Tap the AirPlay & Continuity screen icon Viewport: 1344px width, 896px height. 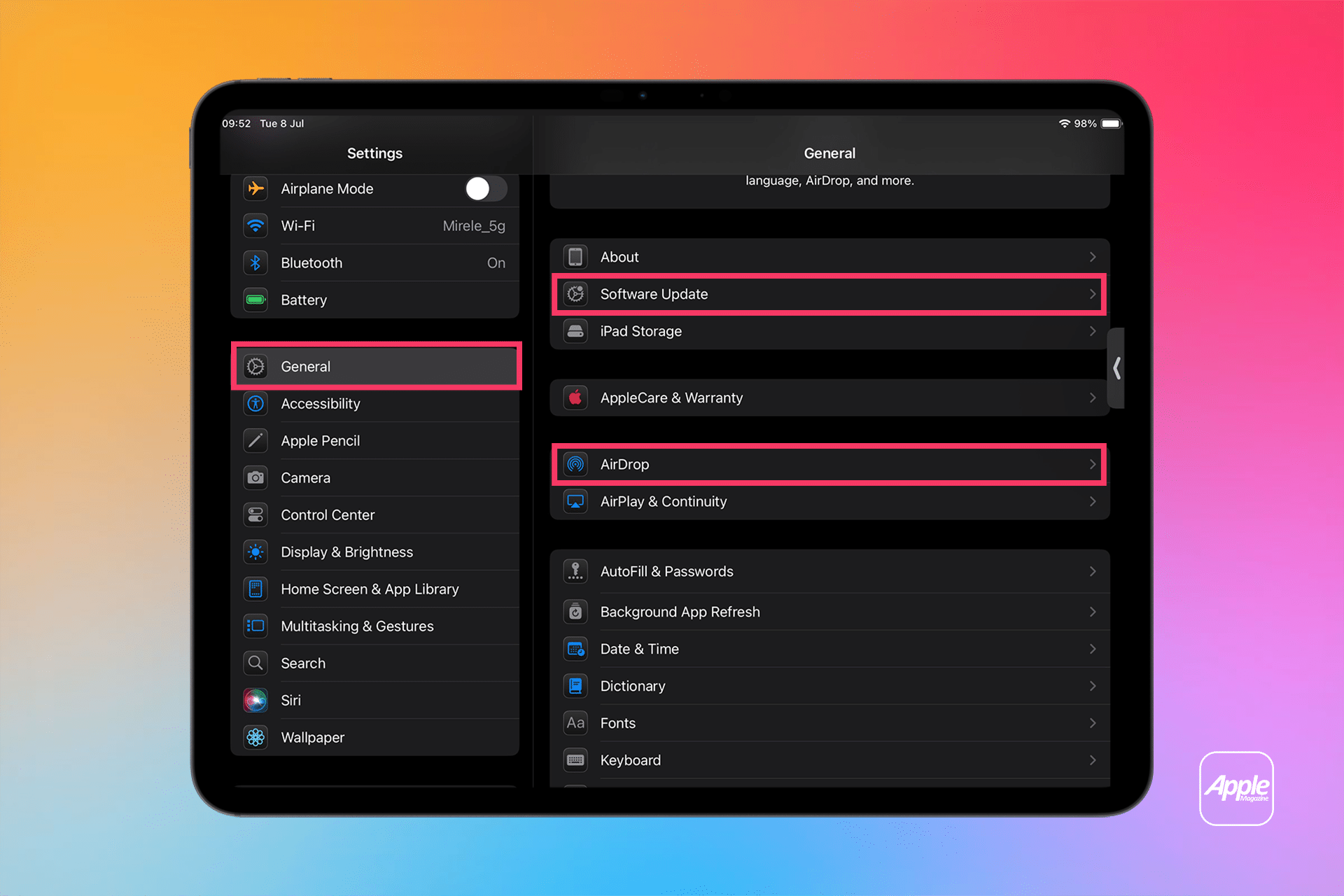[575, 501]
